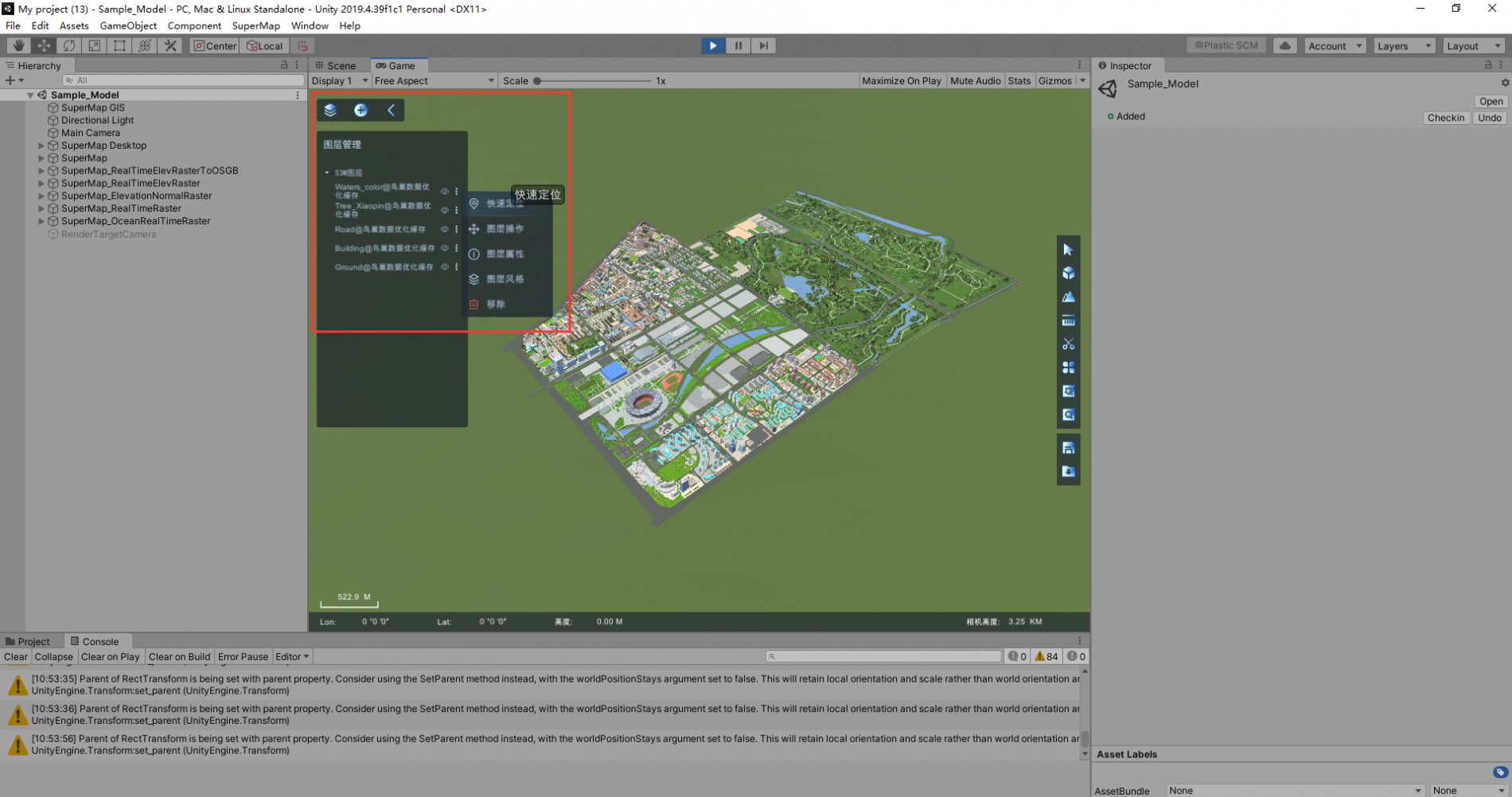Expand the SuperMap_OceanRealTimeRaster object

click(x=41, y=221)
